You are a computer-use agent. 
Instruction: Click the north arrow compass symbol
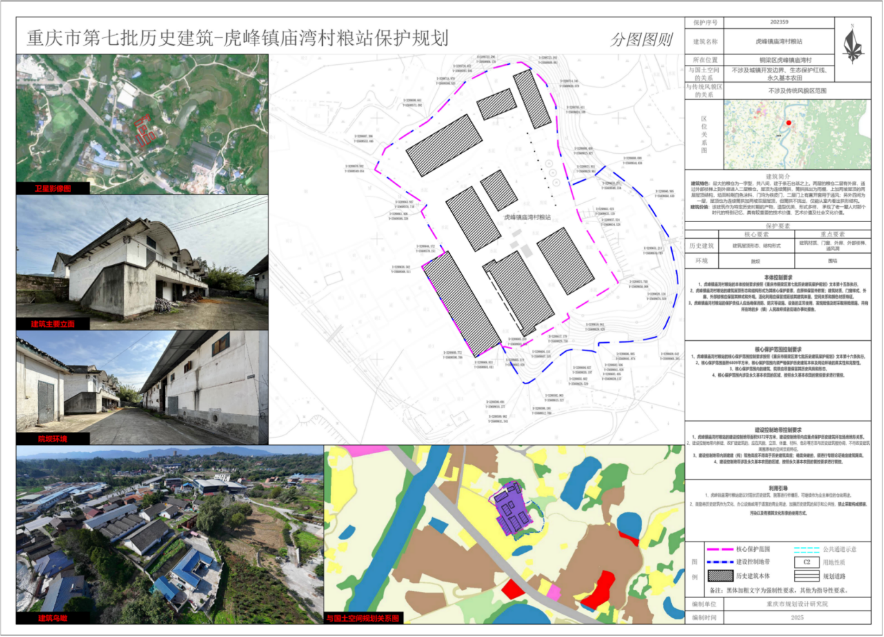pos(853,43)
